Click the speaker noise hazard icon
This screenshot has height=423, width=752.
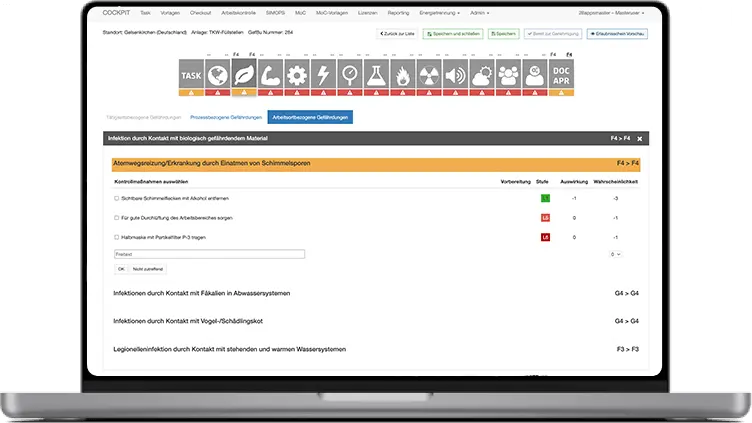(455, 75)
